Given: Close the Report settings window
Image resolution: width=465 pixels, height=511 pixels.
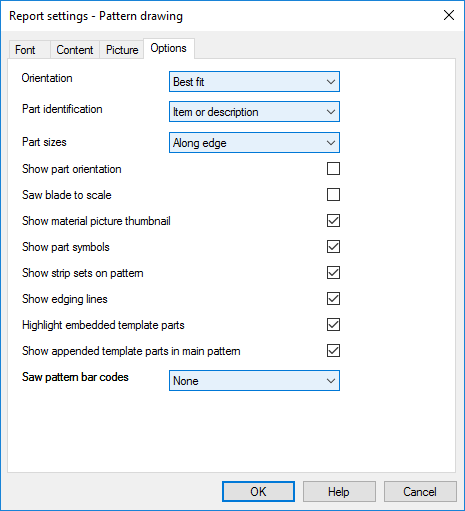Looking at the screenshot, I should [x=449, y=15].
